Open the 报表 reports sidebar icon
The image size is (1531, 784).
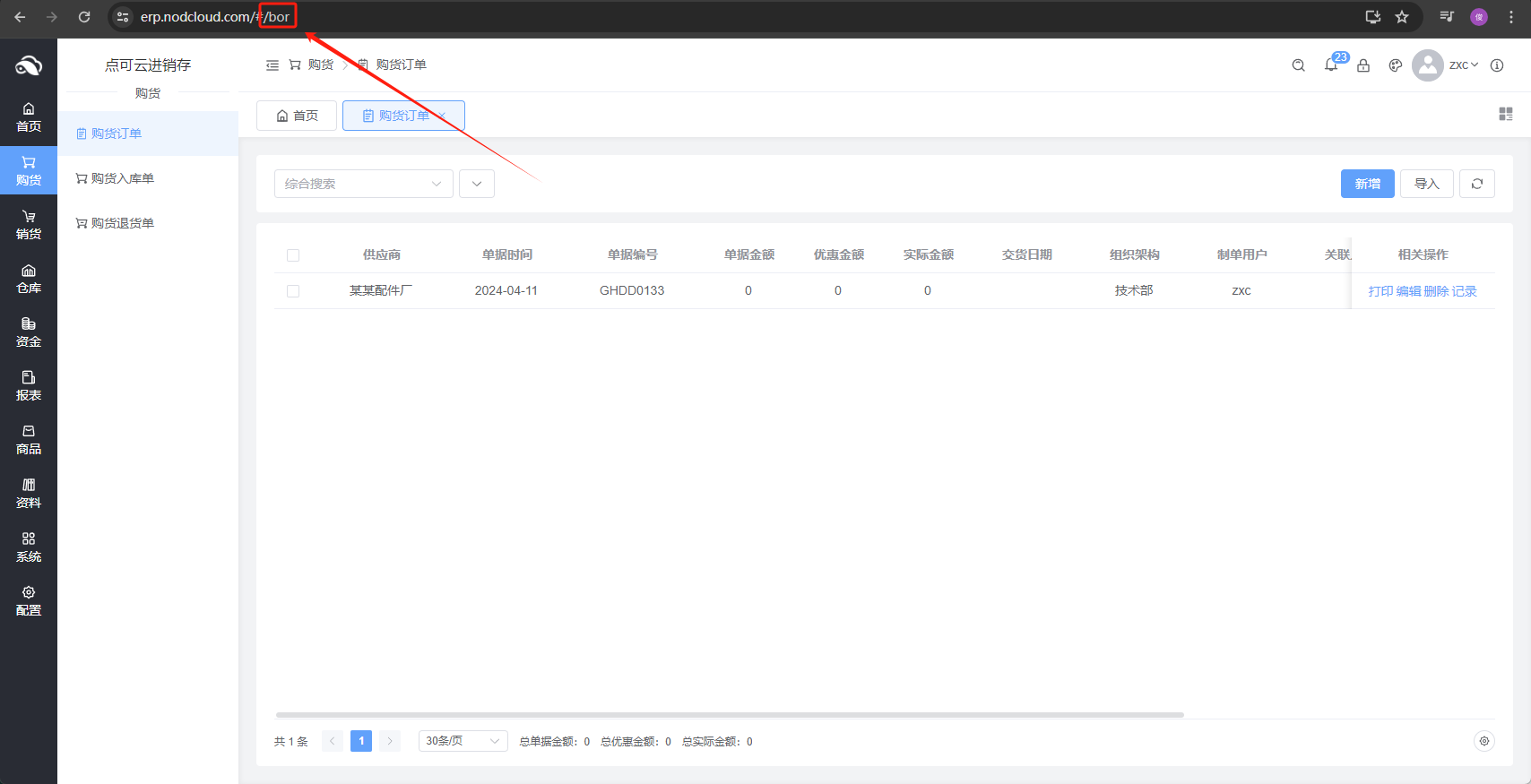click(29, 386)
